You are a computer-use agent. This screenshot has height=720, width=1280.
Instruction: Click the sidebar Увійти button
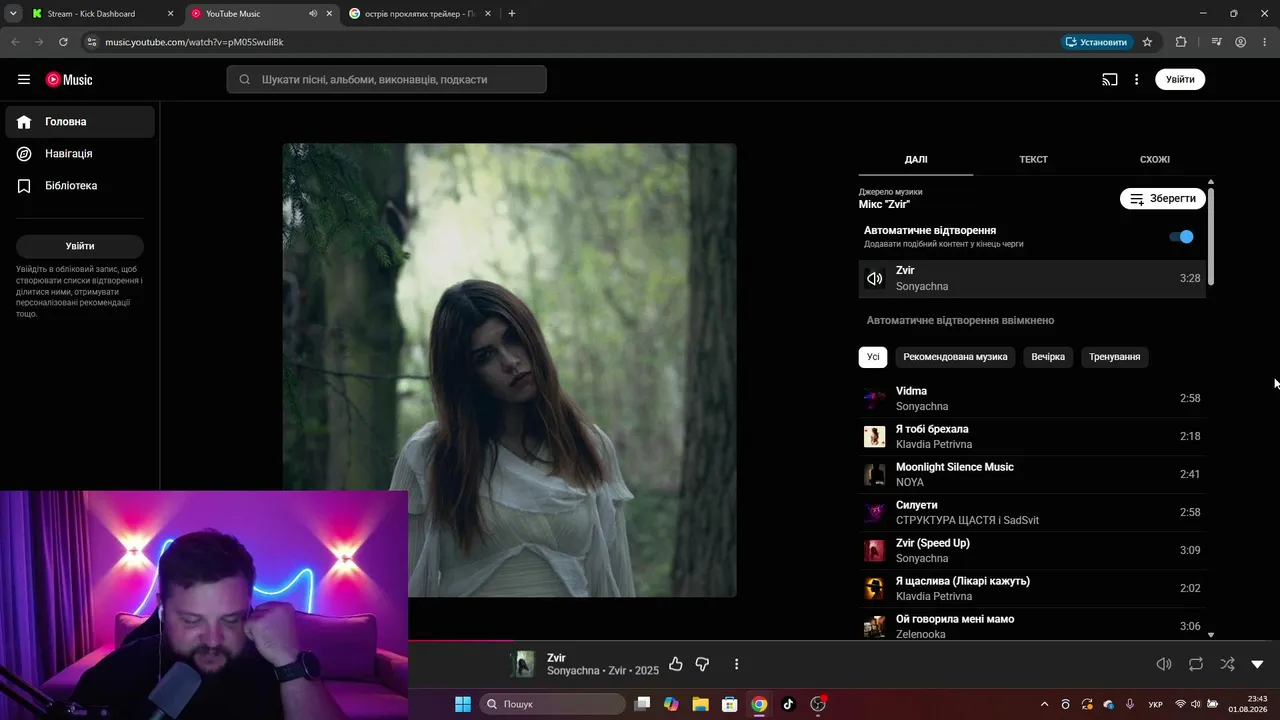80,246
